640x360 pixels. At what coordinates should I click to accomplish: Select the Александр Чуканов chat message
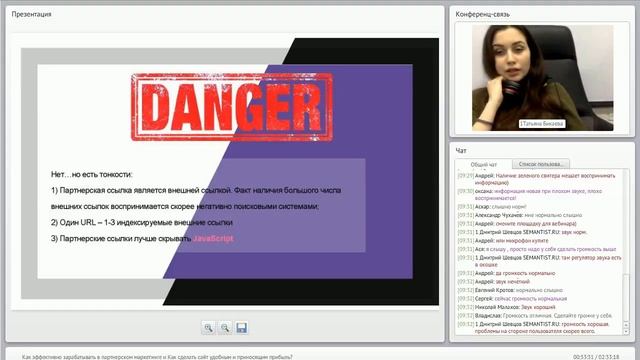point(520,215)
